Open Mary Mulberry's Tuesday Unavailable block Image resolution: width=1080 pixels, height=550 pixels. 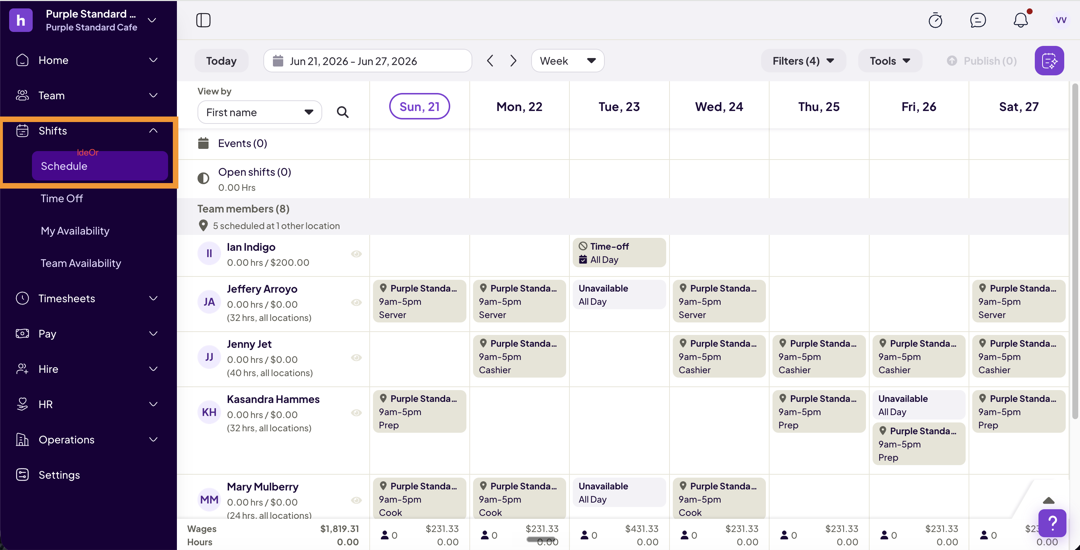[619, 492]
